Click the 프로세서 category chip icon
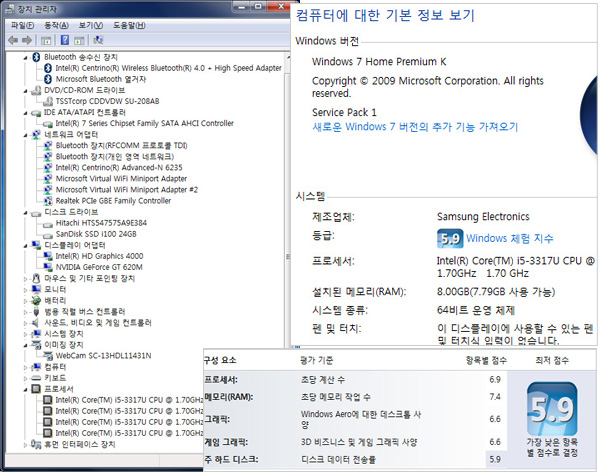This screenshot has height=475, width=600. [x=36, y=389]
